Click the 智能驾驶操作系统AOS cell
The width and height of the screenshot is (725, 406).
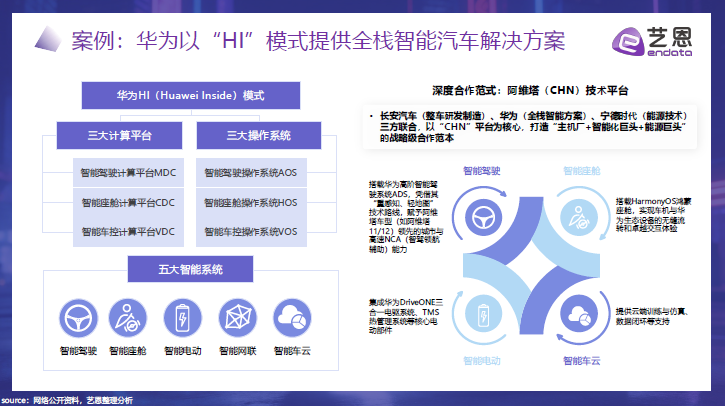click(x=251, y=172)
